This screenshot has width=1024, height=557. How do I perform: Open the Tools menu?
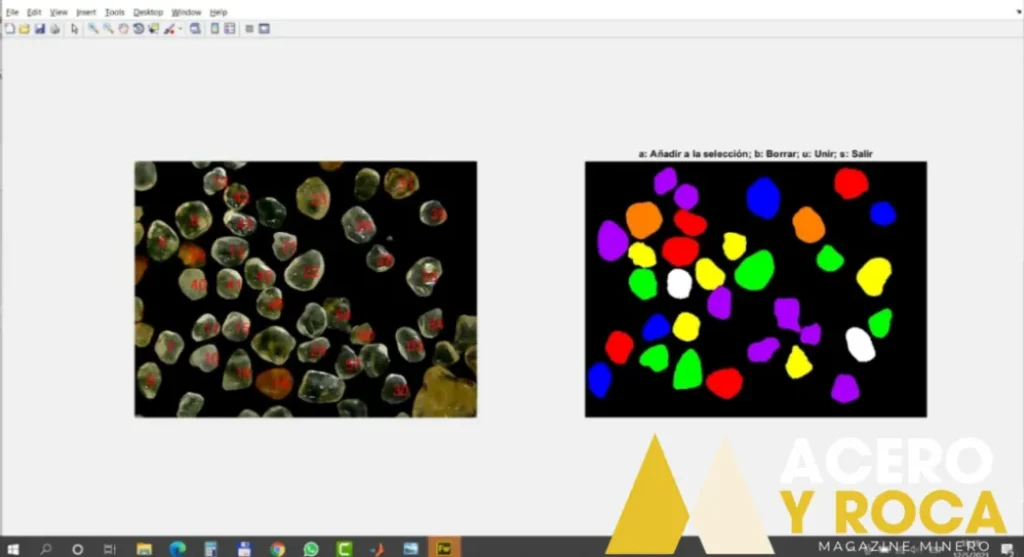[x=115, y=12]
